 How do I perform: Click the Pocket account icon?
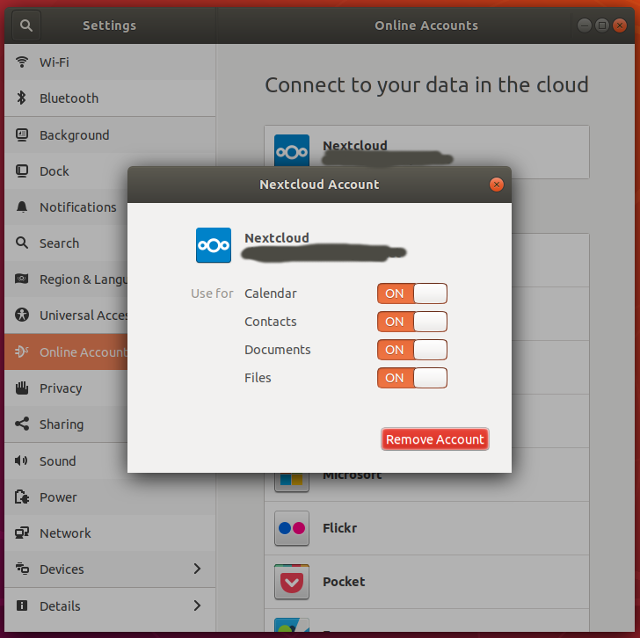[292, 581]
